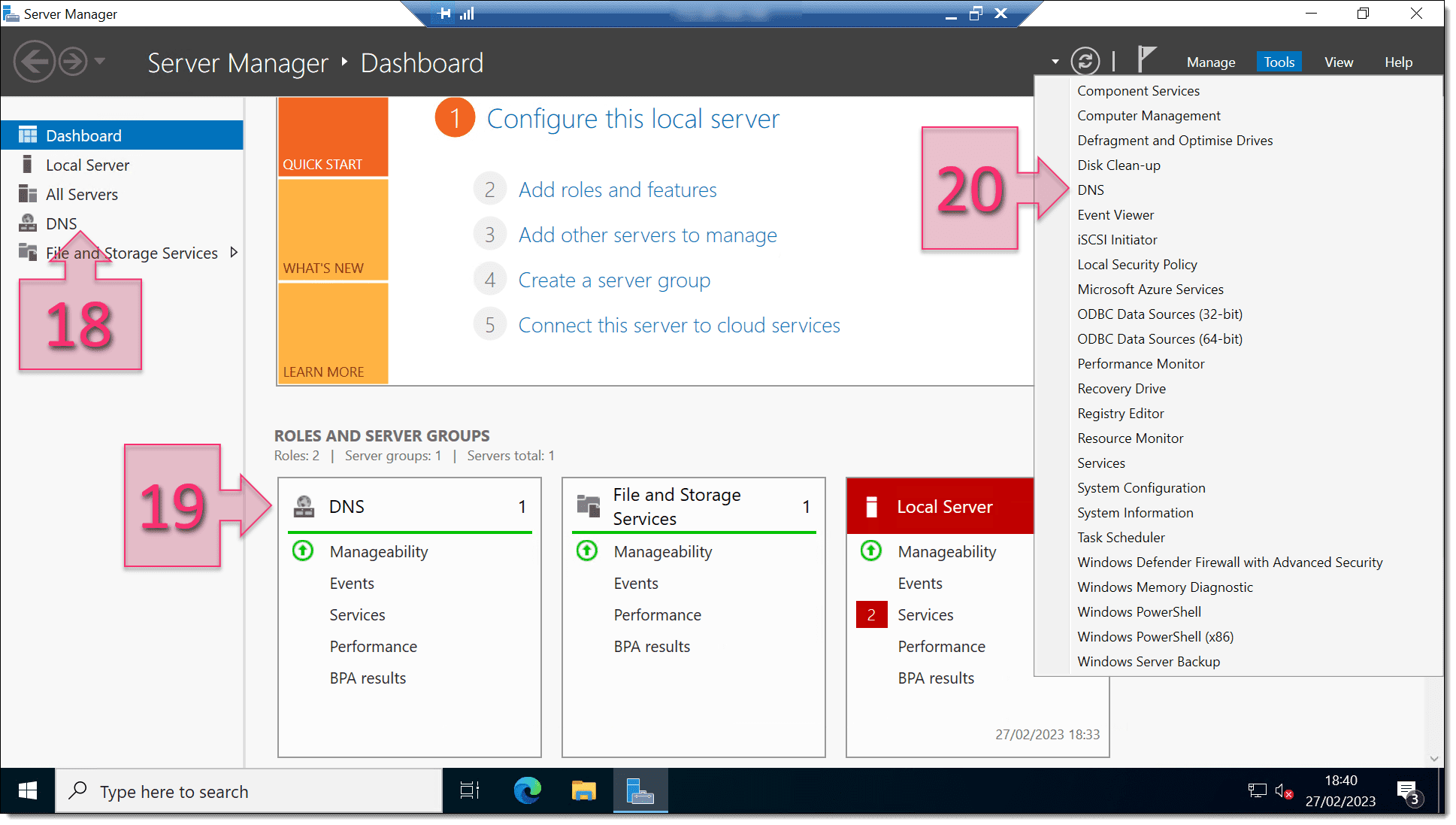
Task: Open DNS management tool
Action: coord(1089,189)
